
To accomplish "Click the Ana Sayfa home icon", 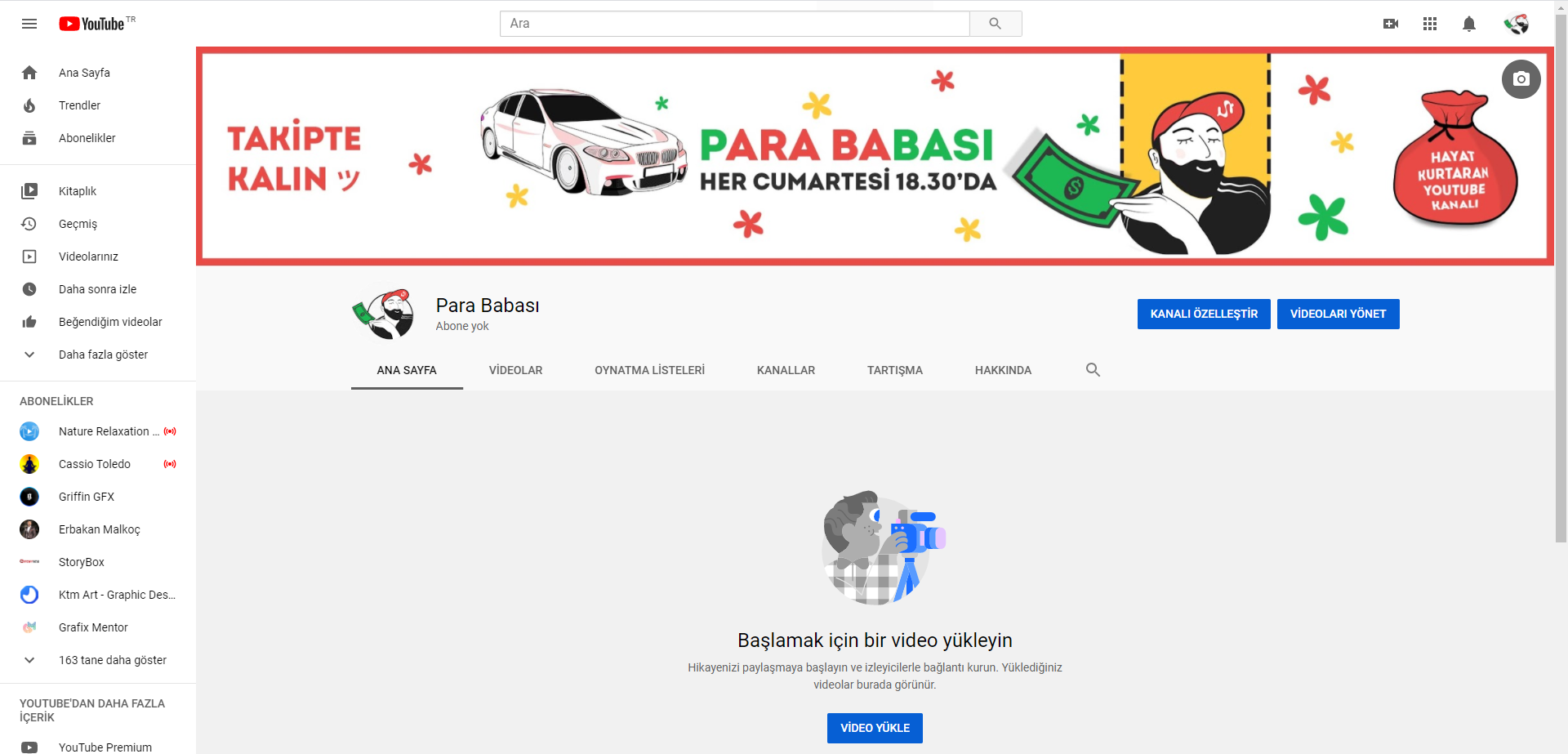I will [29, 73].
